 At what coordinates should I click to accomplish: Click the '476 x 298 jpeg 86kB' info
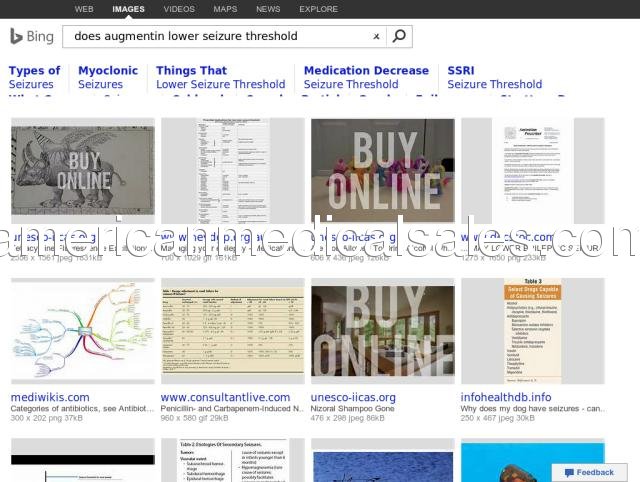click(347, 418)
